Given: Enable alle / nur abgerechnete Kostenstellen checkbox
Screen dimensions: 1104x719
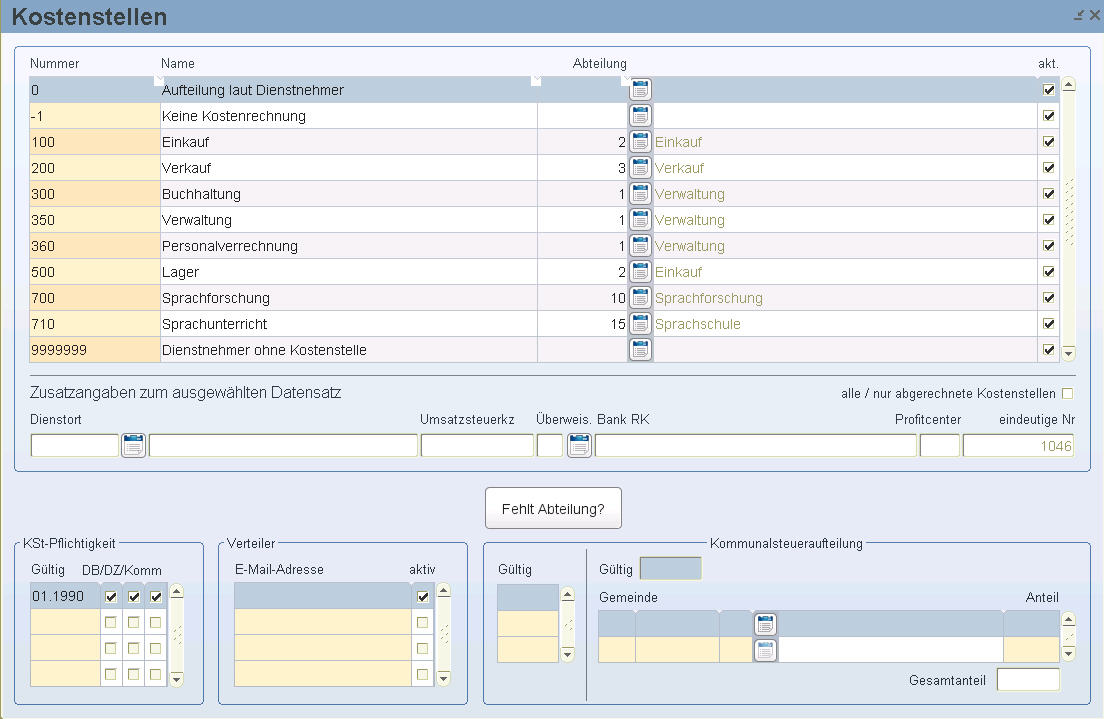Looking at the screenshot, I should pyautogui.click(x=1067, y=394).
